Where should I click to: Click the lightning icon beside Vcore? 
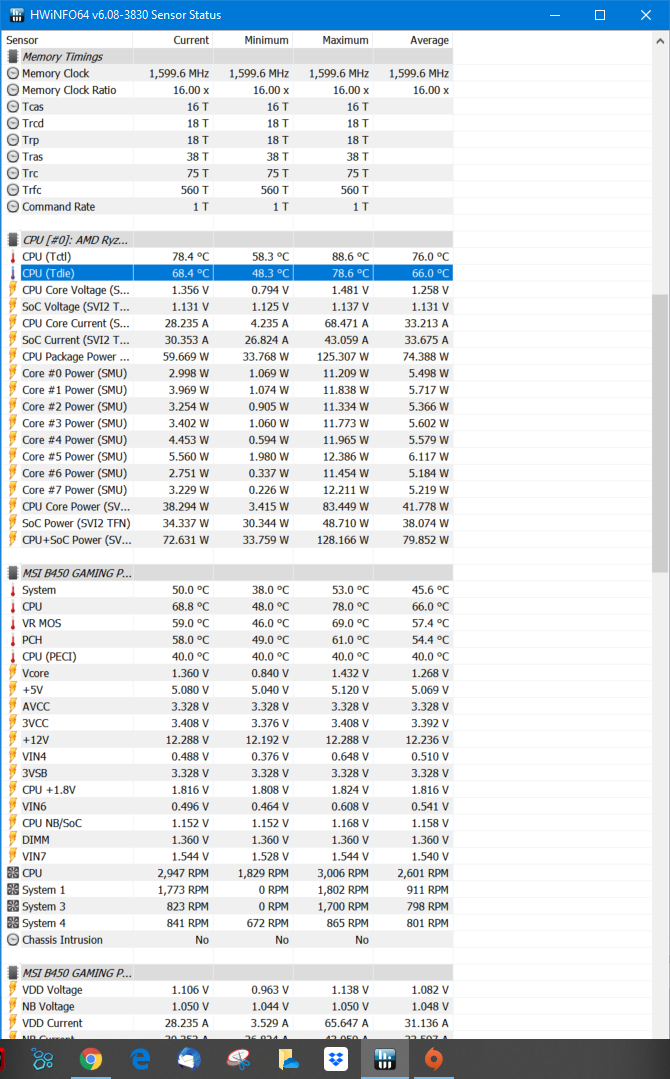pos(12,673)
